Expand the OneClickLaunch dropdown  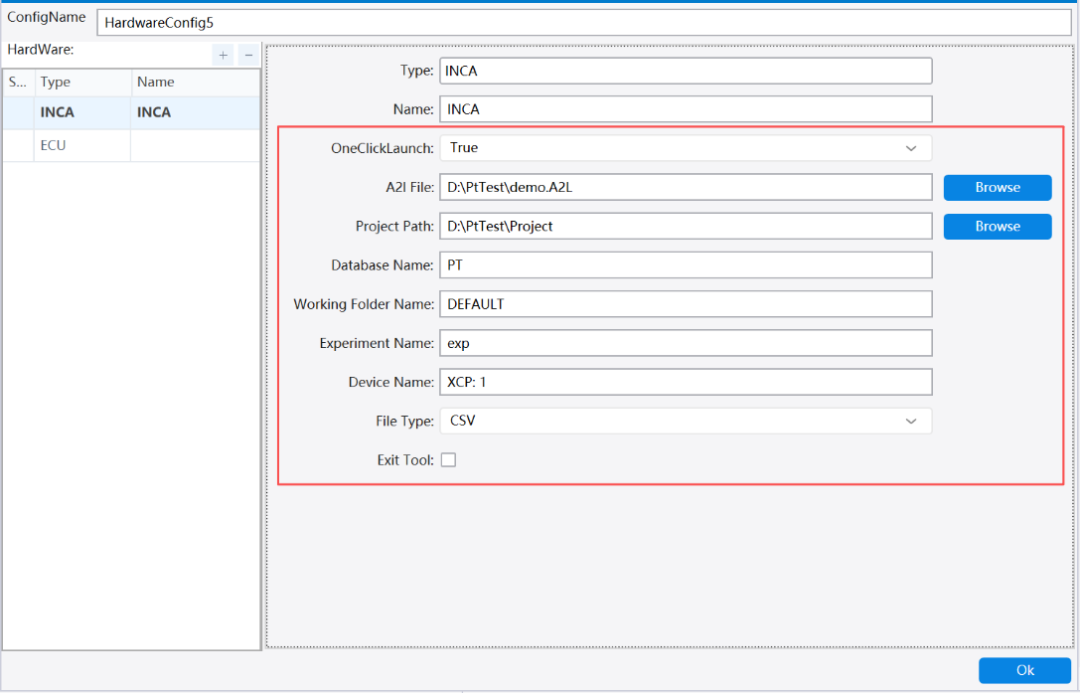[x=686, y=148]
